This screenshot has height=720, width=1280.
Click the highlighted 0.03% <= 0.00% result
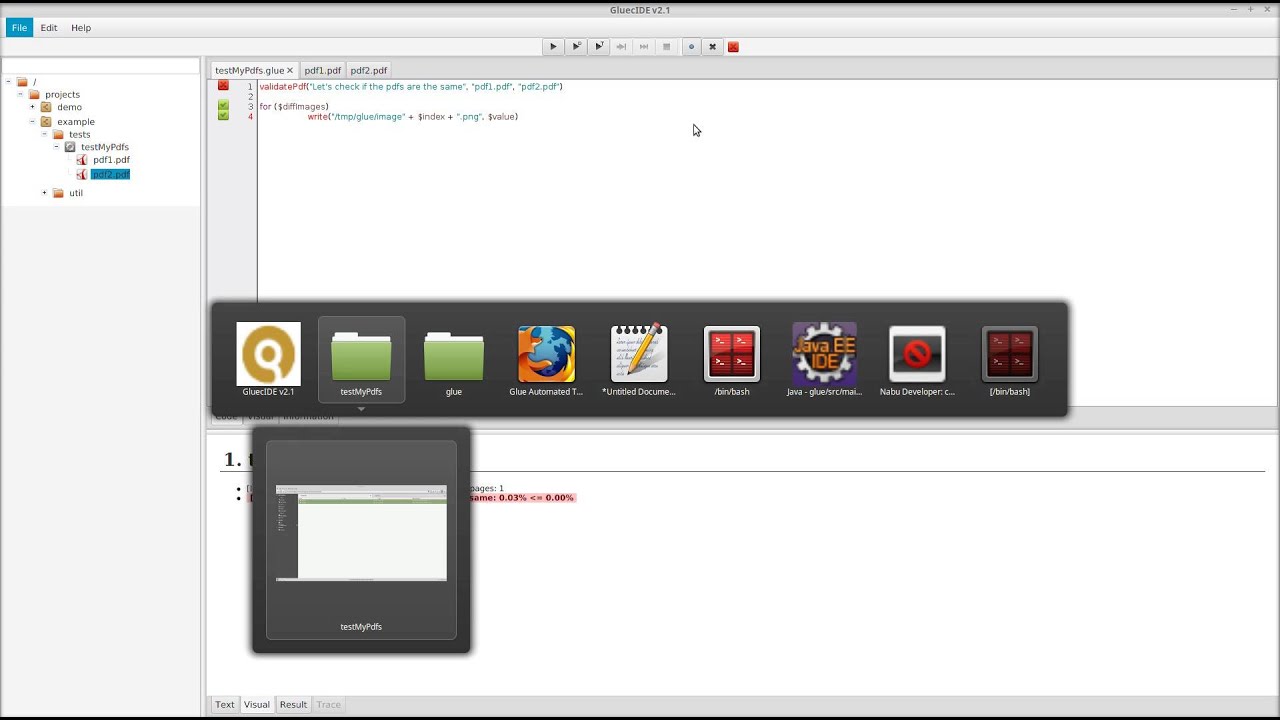click(536, 498)
